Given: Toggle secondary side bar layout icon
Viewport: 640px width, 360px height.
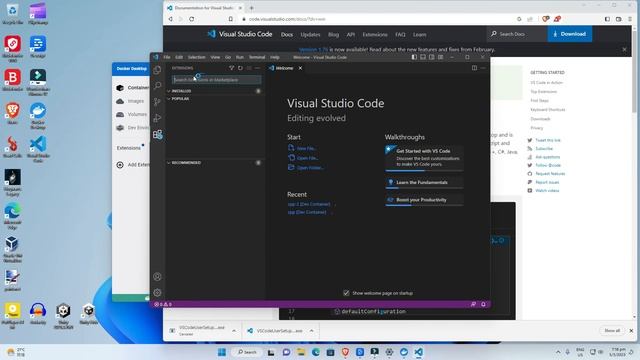Looking at the screenshot, I should [x=431, y=57].
